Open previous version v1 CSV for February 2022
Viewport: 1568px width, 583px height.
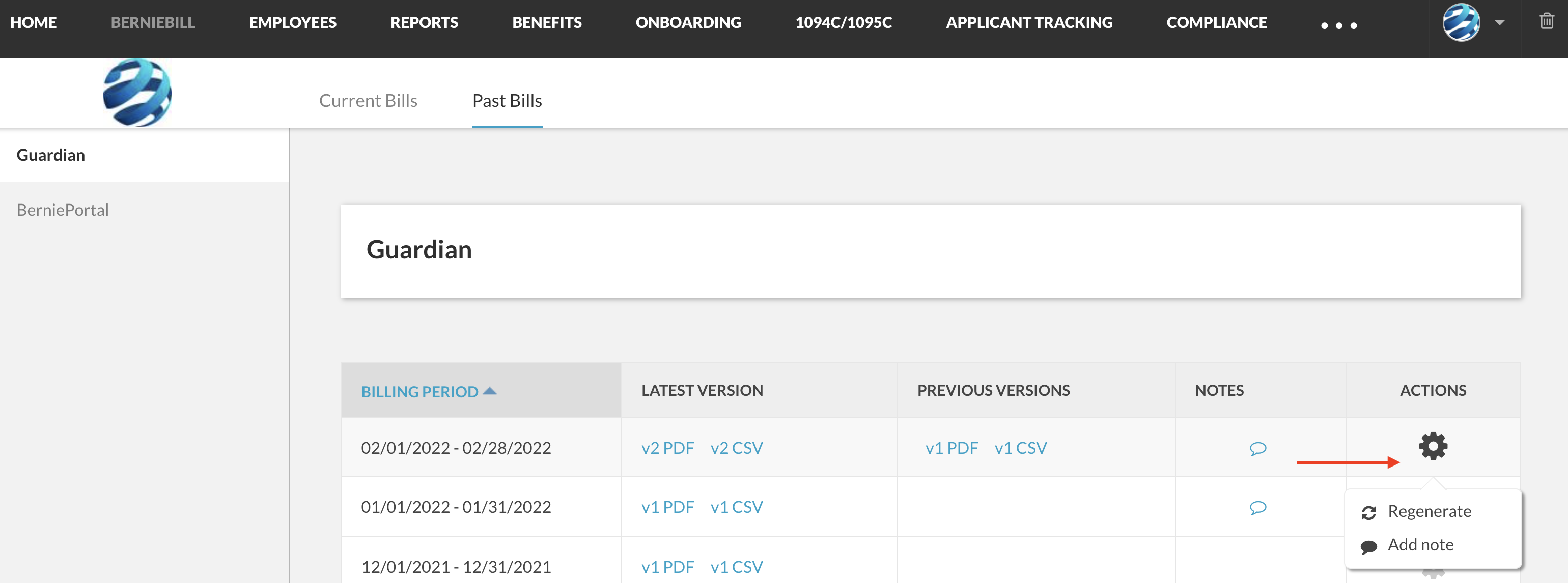click(1021, 449)
